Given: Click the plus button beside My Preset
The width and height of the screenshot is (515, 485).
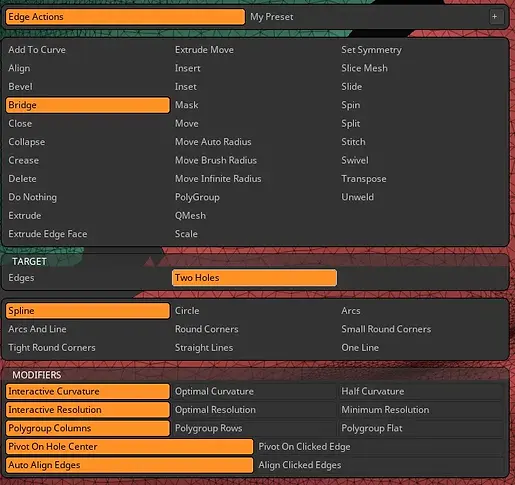Looking at the screenshot, I should point(495,17).
